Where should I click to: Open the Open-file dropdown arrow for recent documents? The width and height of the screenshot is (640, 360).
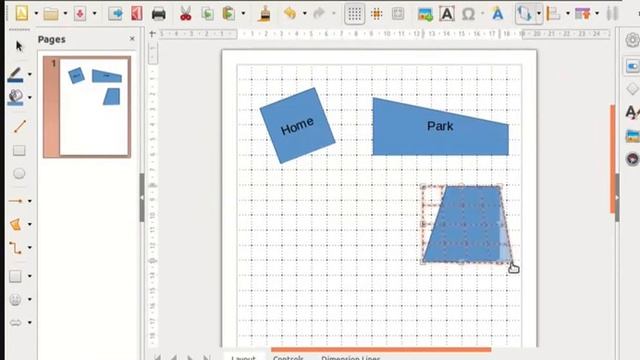(x=65, y=13)
